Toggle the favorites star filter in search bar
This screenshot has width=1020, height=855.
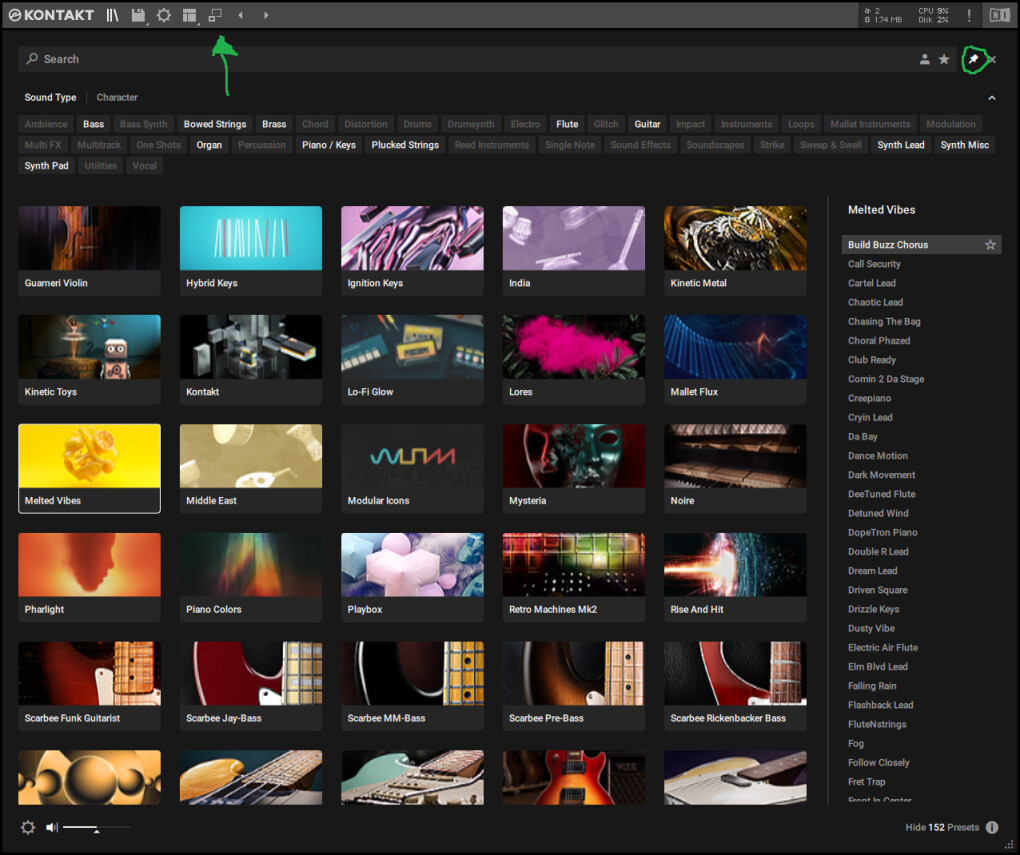tap(944, 60)
